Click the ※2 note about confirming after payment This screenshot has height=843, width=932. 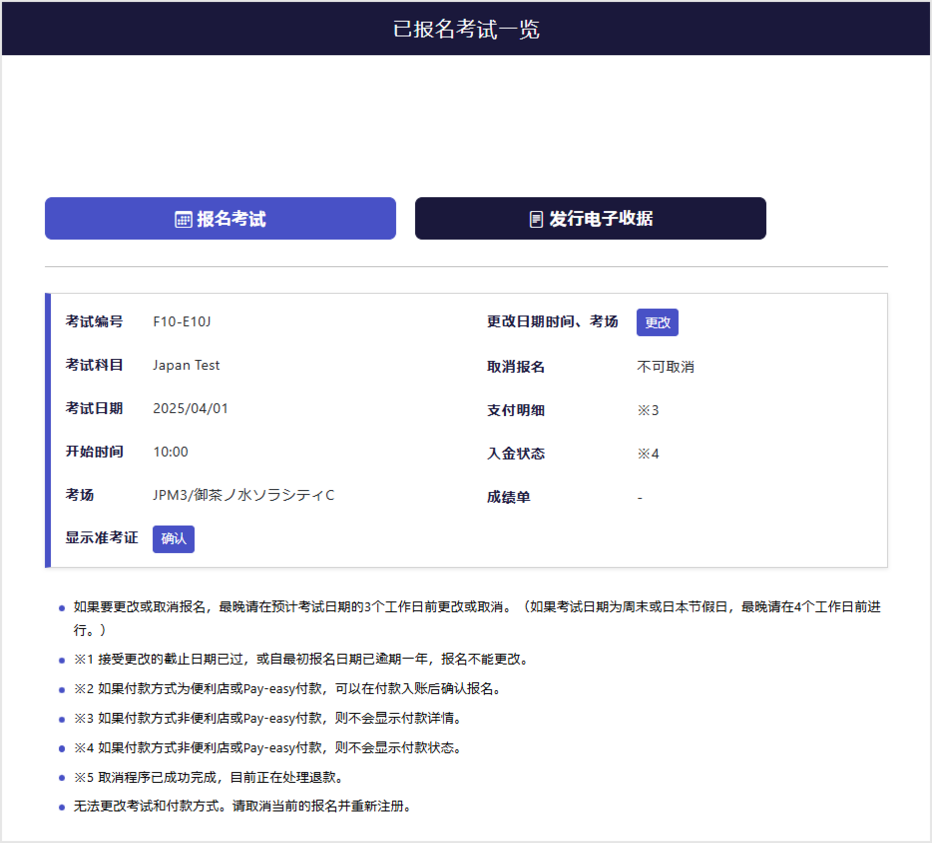click(x=288, y=689)
